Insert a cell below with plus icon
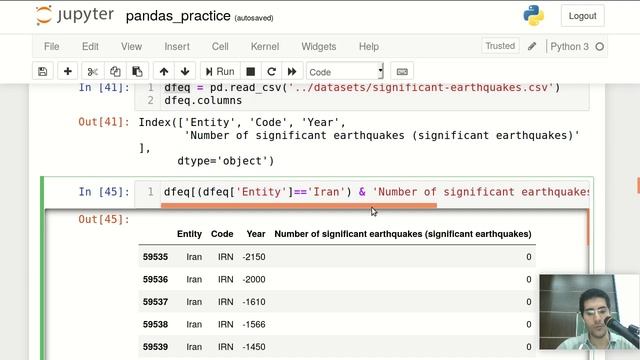The height and width of the screenshot is (360, 640). [x=68, y=72]
